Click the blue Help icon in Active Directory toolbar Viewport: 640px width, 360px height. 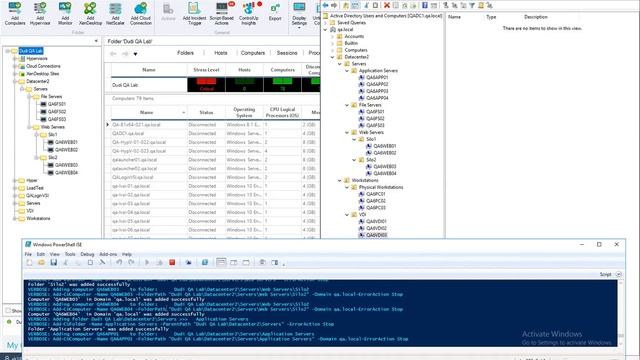(x=424, y=5)
